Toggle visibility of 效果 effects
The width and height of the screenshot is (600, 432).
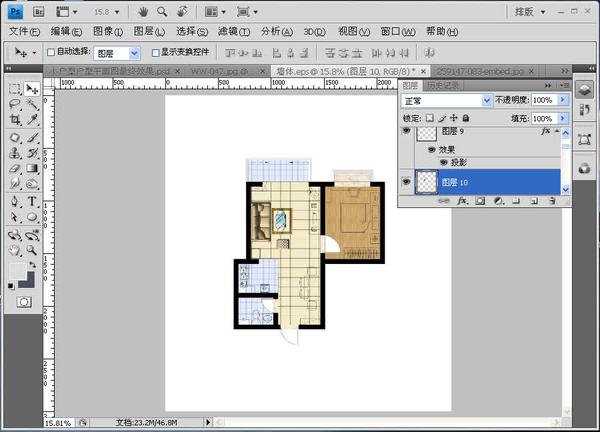tap(432, 150)
